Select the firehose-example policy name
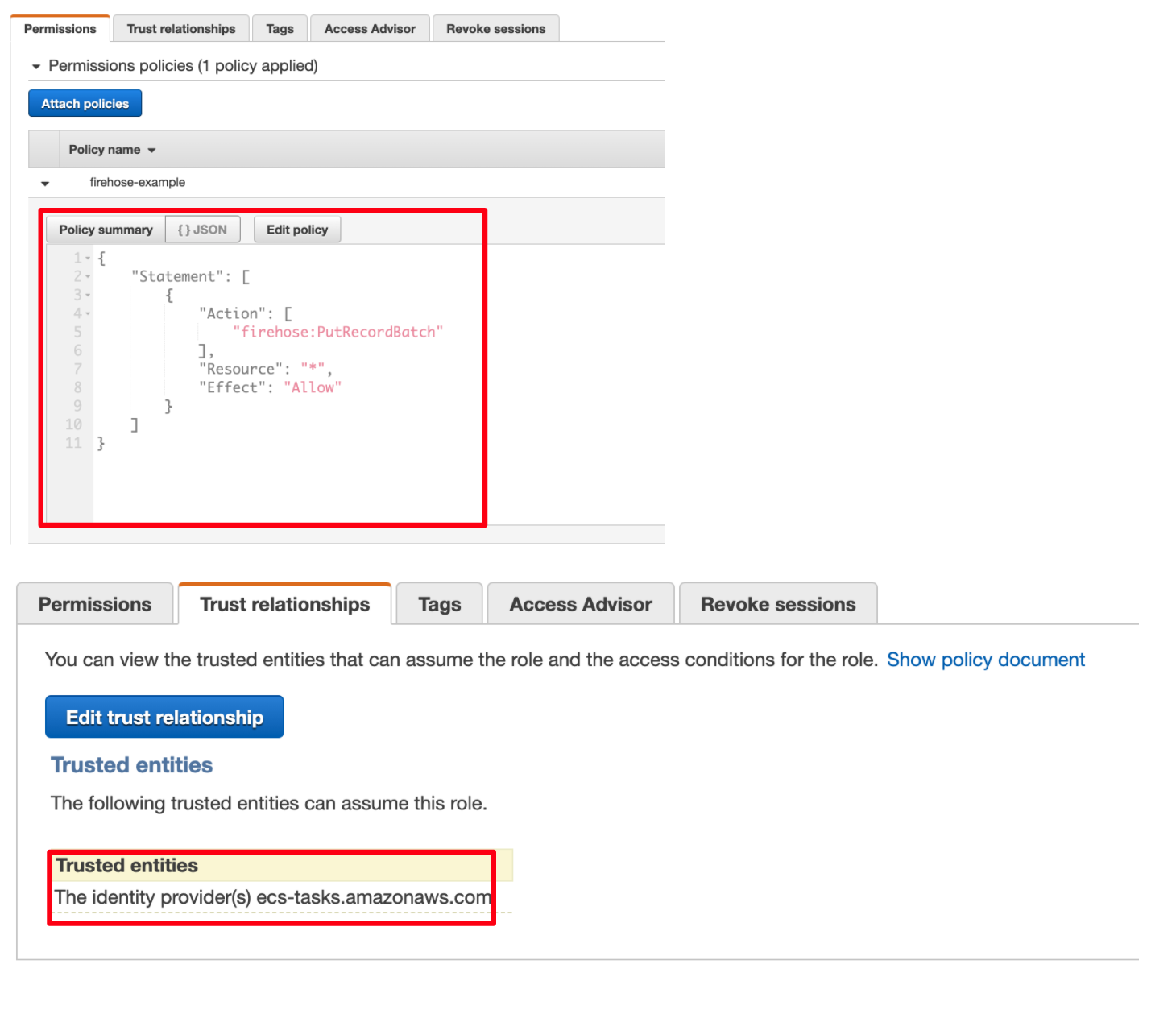 138,183
